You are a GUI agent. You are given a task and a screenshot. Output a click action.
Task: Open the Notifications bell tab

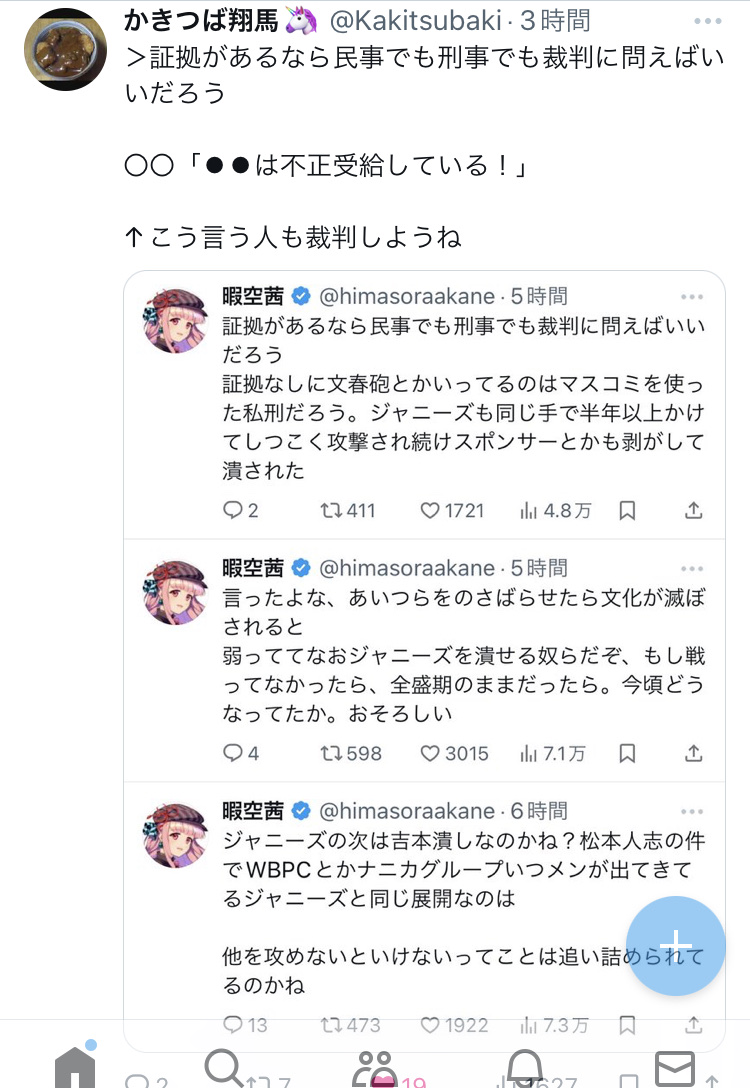tap(525, 1066)
